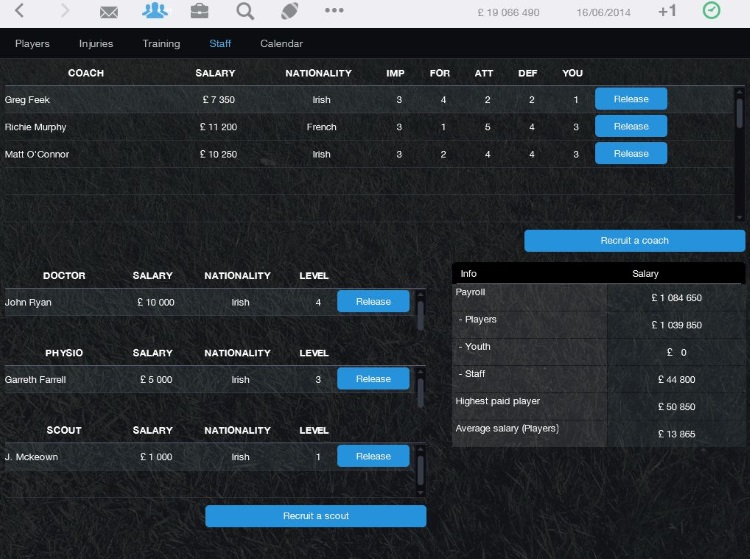The height and width of the screenshot is (559, 750).
Task: Click the Payroll value £ 1 084 650
Action: tap(676, 297)
